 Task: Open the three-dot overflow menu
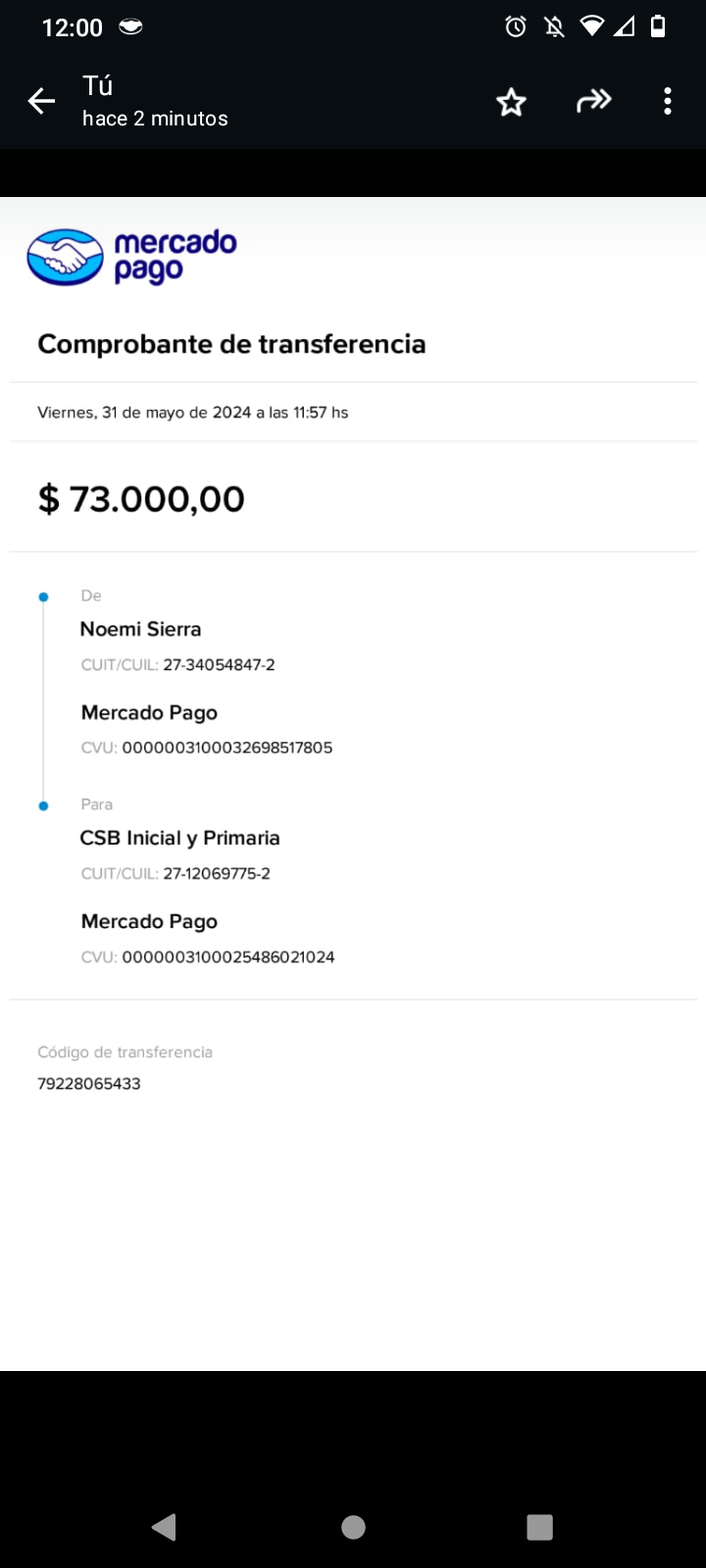[667, 101]
